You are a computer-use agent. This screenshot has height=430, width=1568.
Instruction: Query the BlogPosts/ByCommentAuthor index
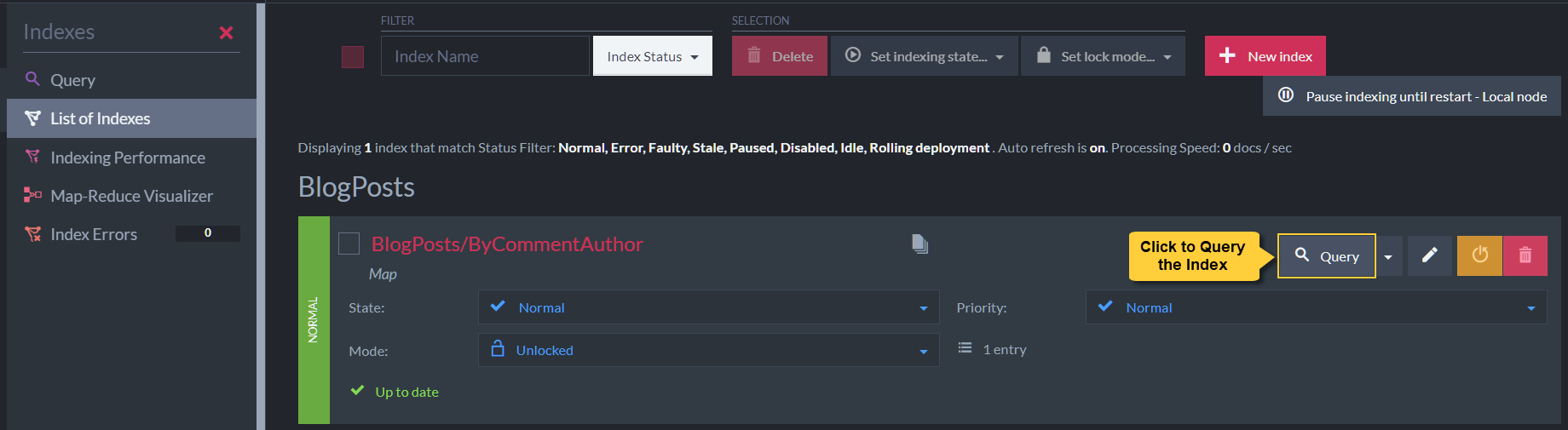(1327, 256)
